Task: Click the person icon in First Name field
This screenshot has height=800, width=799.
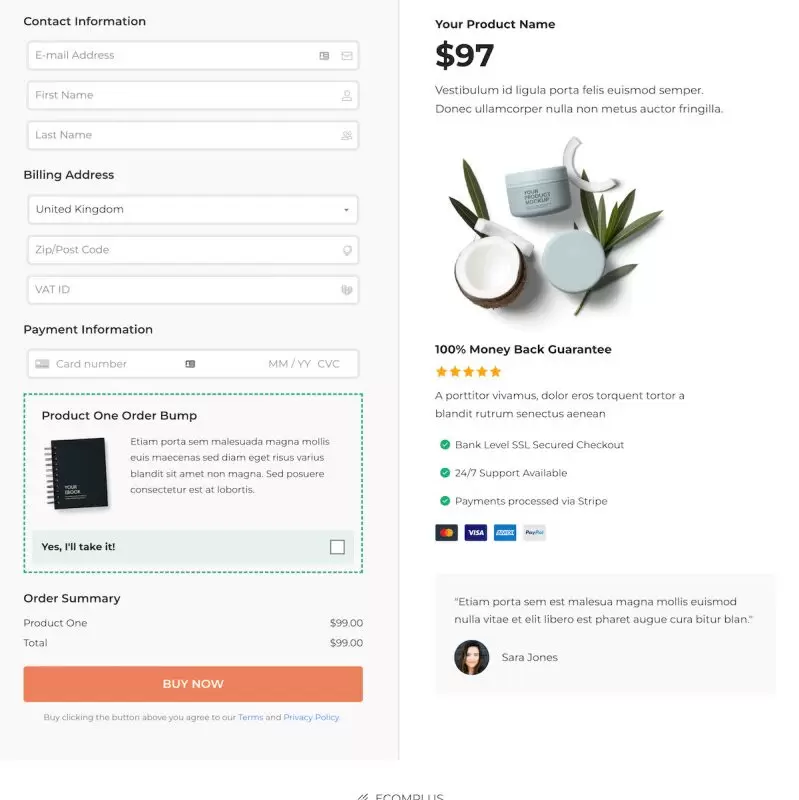Action: tap(346, 95)
